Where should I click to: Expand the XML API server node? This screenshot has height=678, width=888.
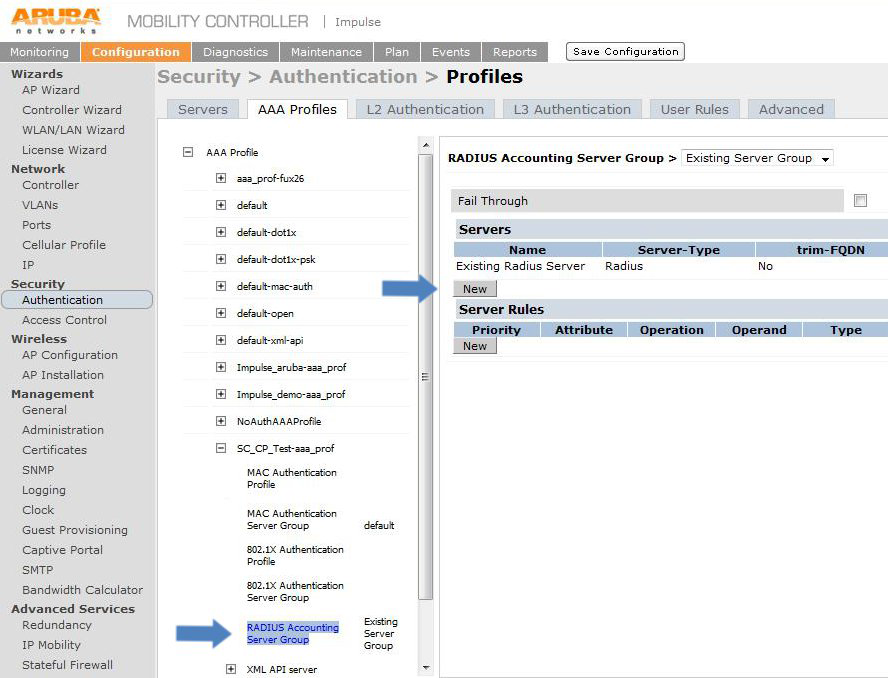click(x=230, y=669)
